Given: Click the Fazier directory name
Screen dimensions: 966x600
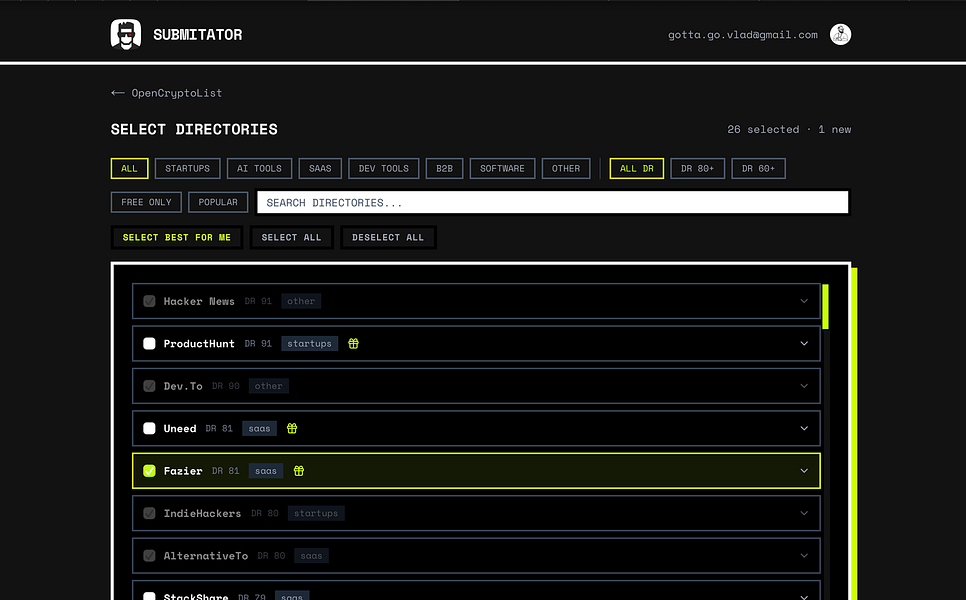Looking at the screenshot, I should click(x=183, y=471).
